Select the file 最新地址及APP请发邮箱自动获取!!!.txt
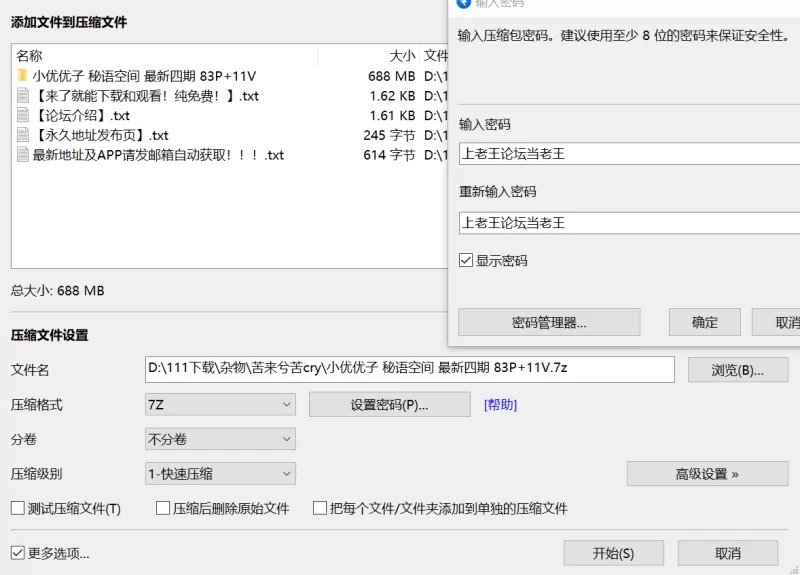 (x=230, y=155)
